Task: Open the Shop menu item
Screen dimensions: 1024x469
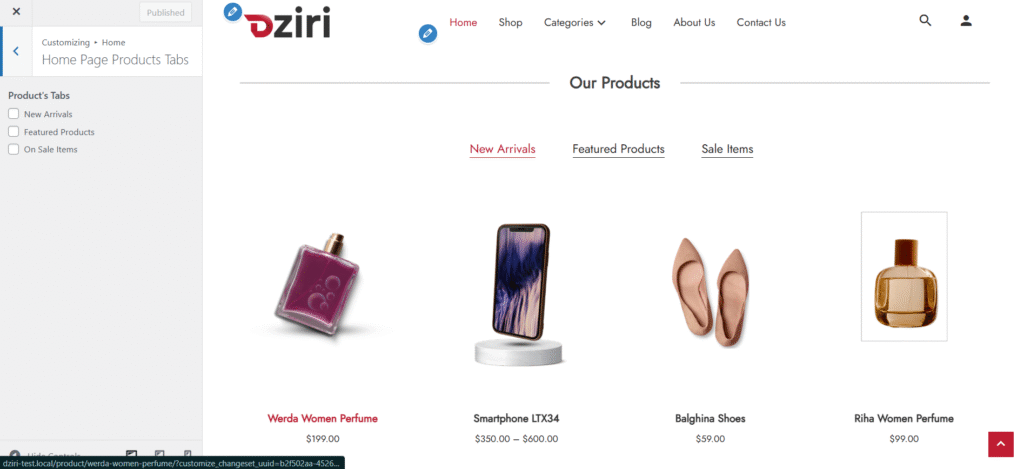Action: coord(510,22)
